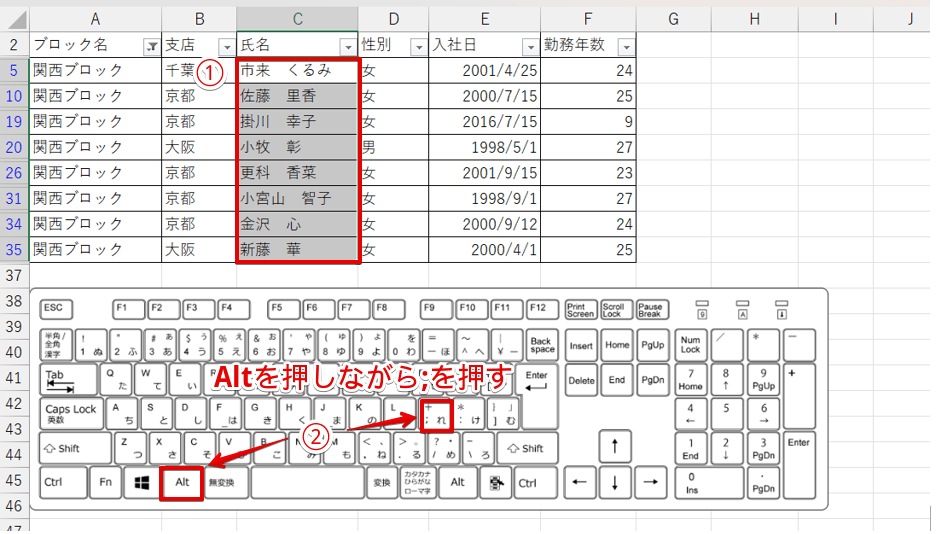Select the cell with date 2016/7/15
Viewport: 938px width, 534px height.
tap(484, 122)
